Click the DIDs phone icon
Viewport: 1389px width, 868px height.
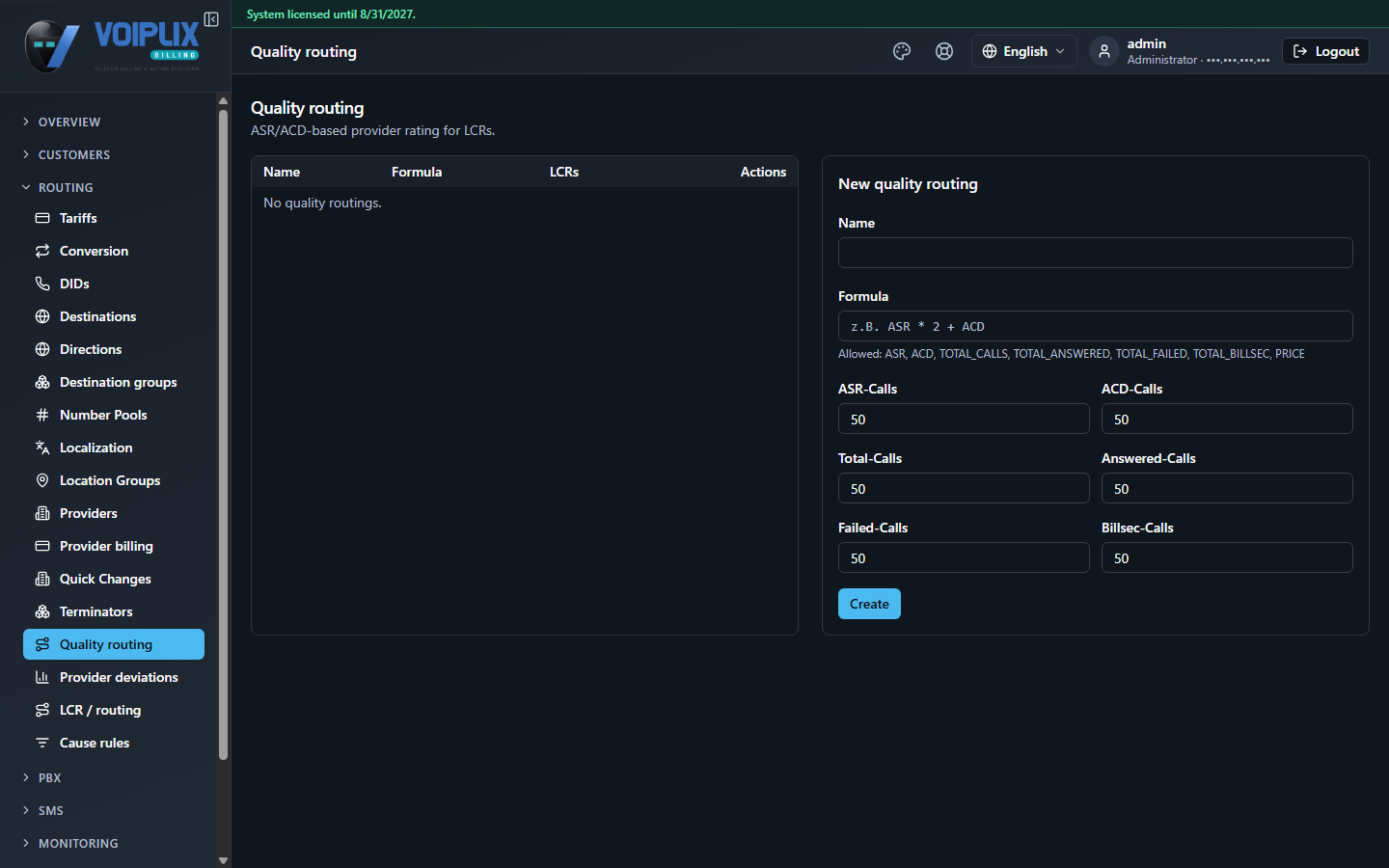[42, 284]
